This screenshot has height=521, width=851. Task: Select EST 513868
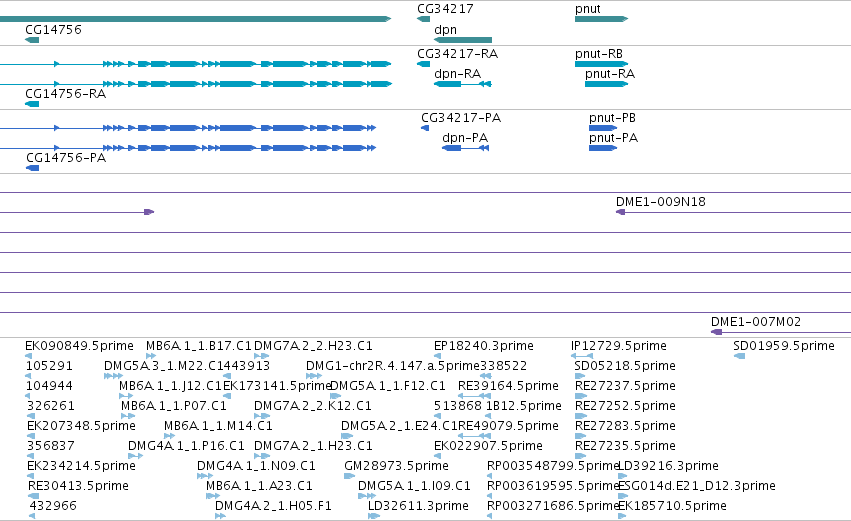point(458,406)
